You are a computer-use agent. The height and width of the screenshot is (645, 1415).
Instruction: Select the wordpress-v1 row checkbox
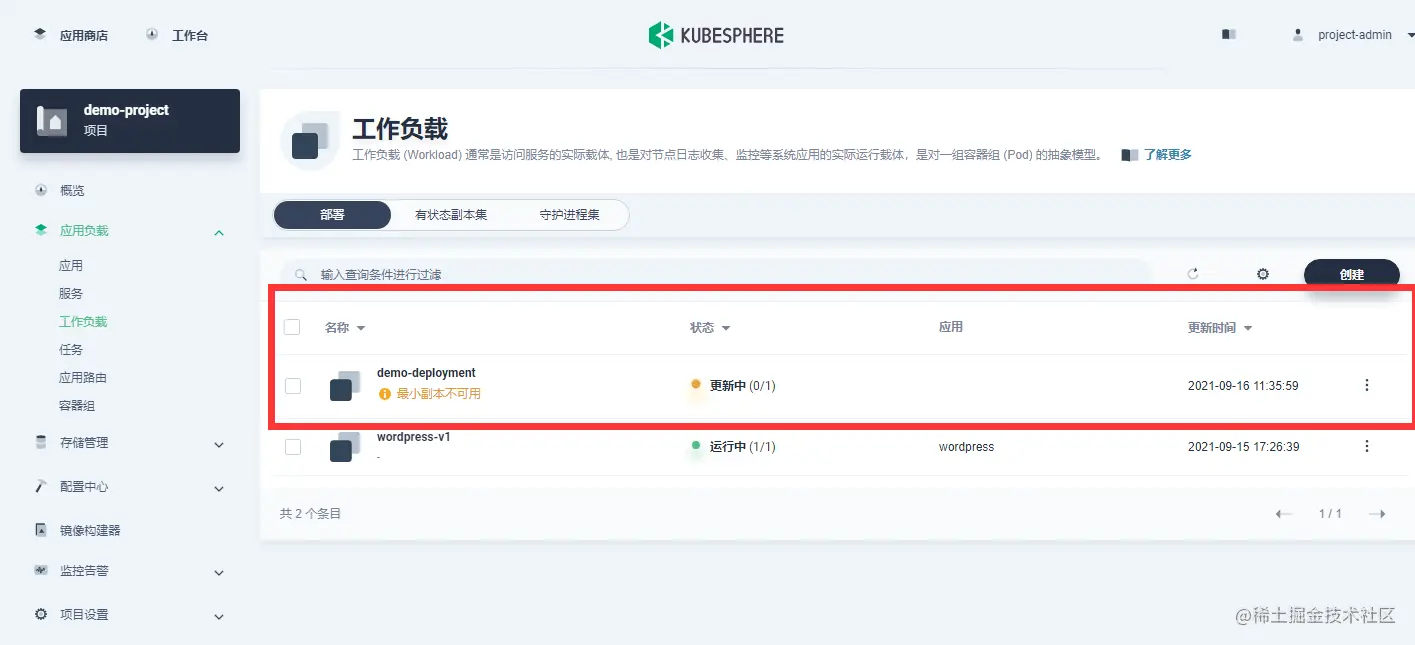point(293,447)
